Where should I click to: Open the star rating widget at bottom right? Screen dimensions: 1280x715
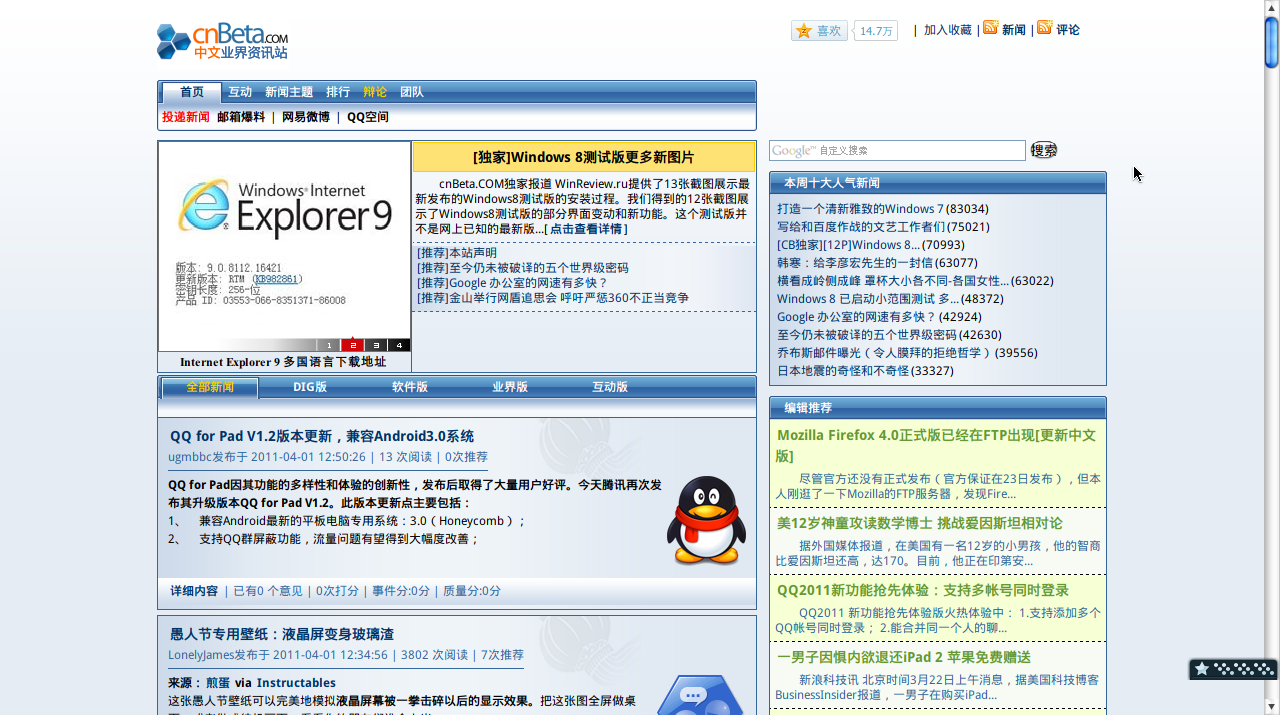1232,669
